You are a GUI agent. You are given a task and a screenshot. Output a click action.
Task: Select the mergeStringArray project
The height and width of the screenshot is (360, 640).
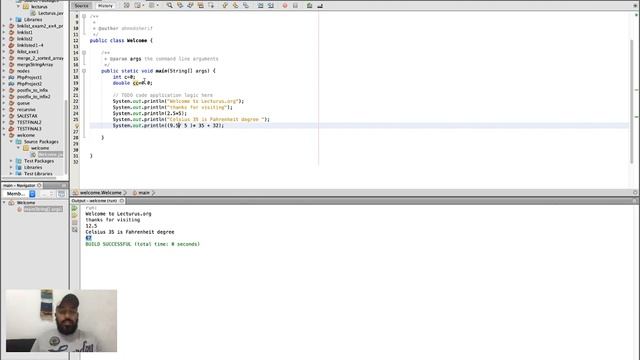tap(35, 64)
